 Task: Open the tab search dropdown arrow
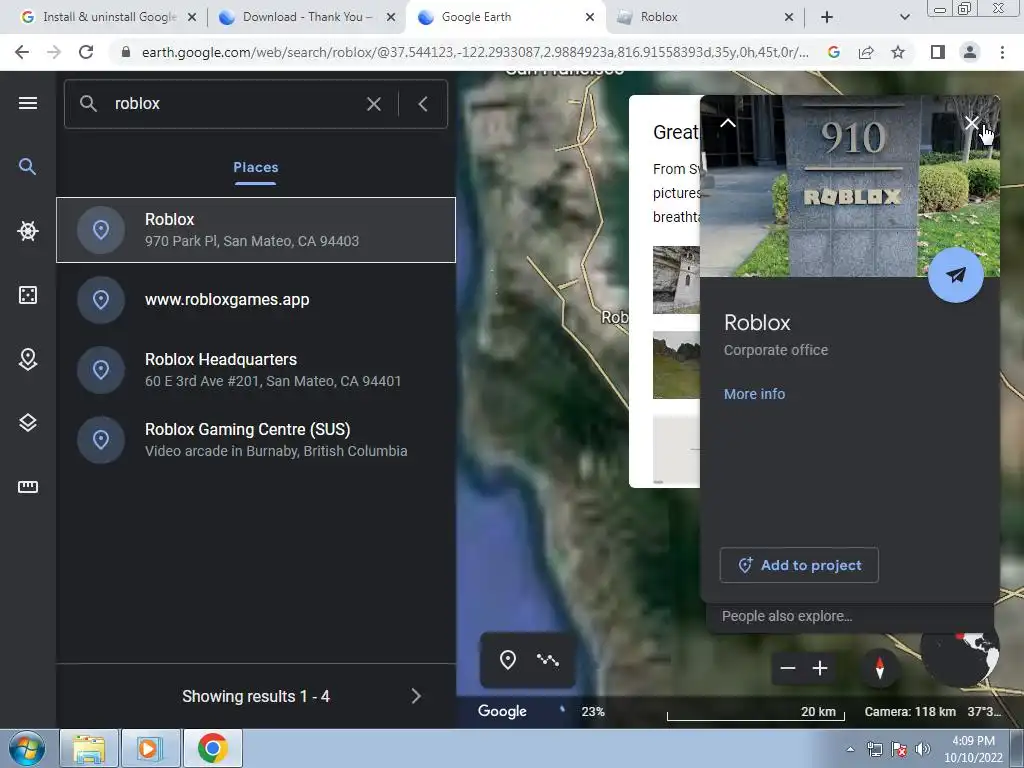pos(904,17)
